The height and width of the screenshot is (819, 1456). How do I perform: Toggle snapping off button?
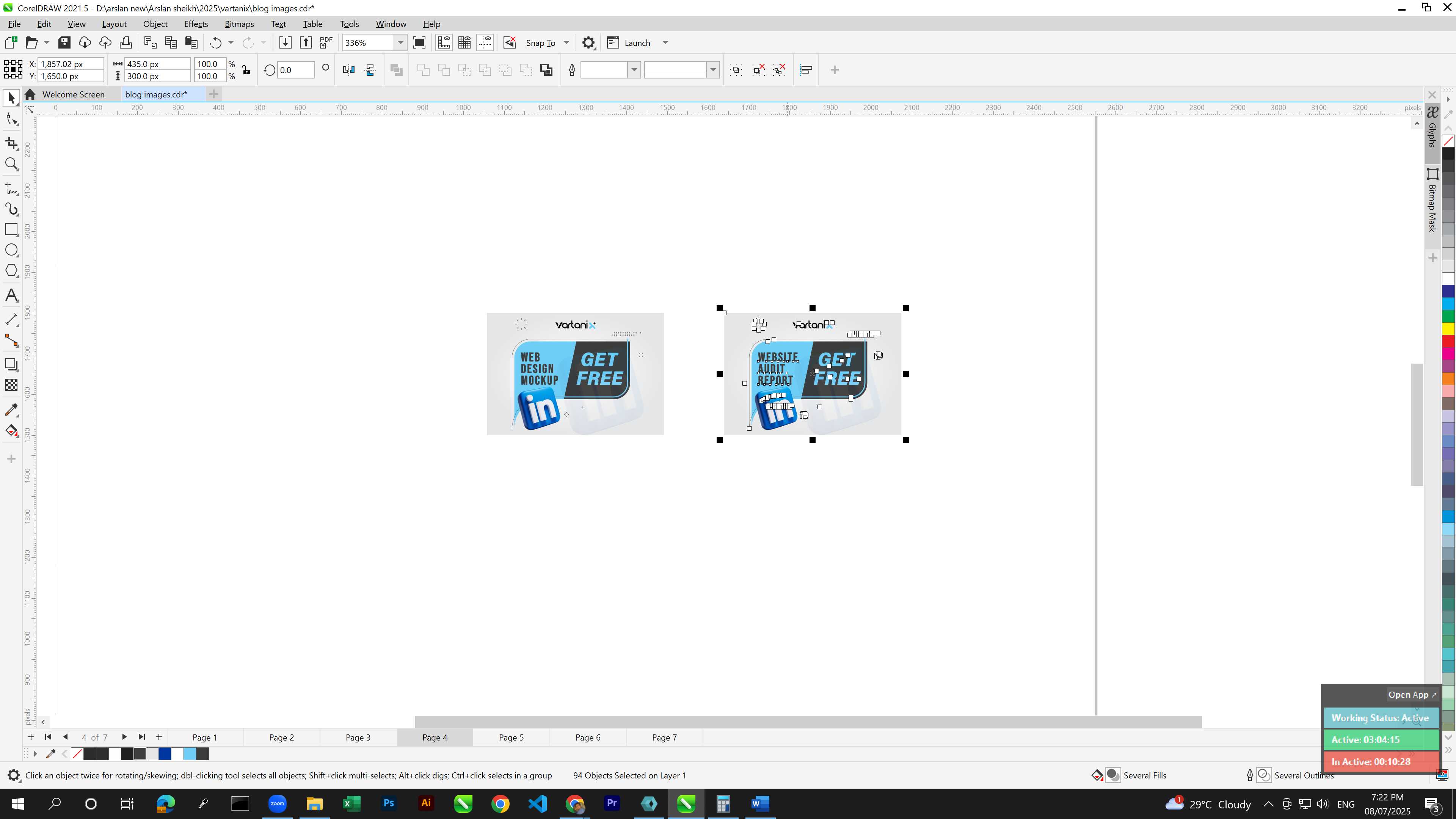[x=510, y=43]
